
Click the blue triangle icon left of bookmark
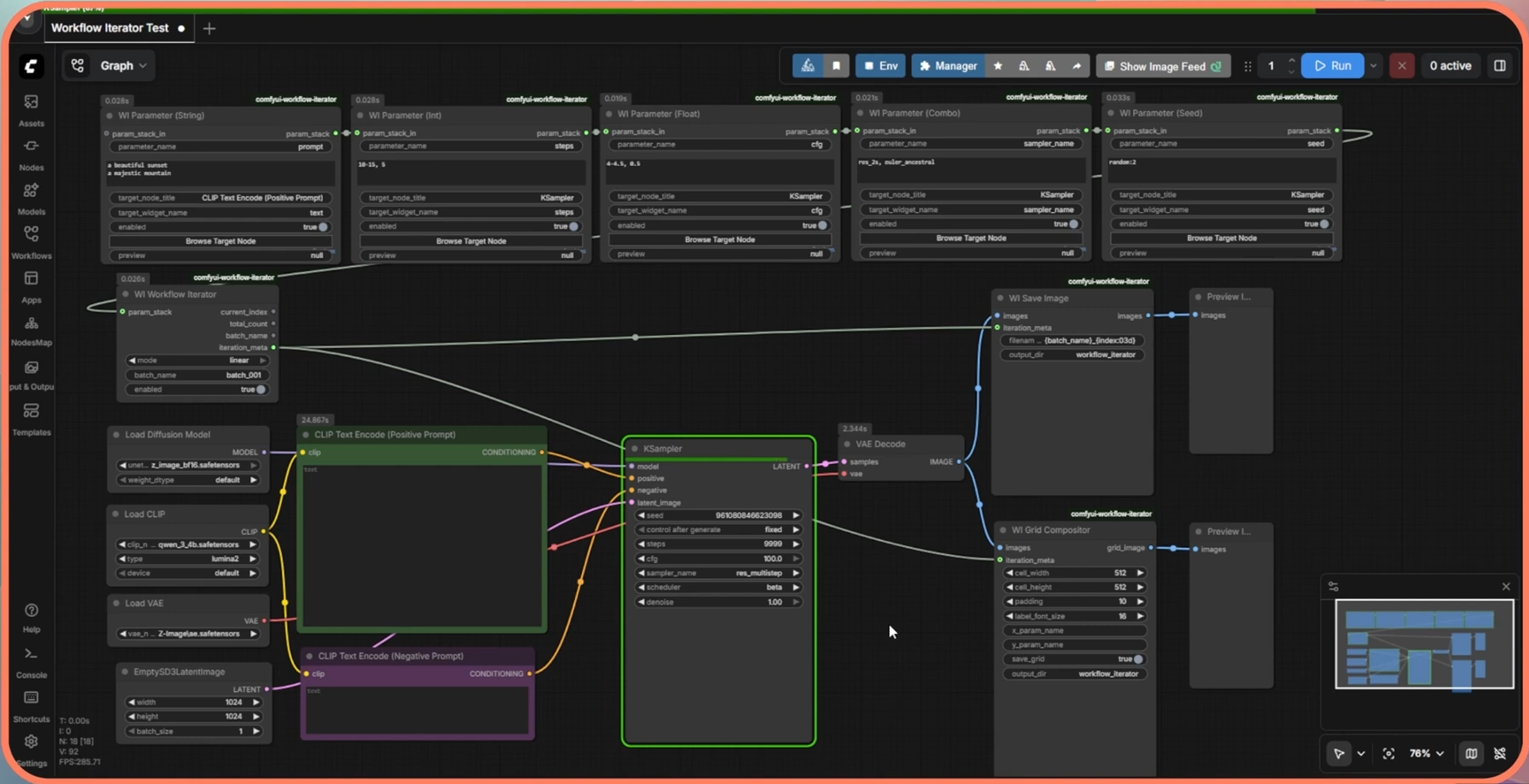click(x=808, y=66)
